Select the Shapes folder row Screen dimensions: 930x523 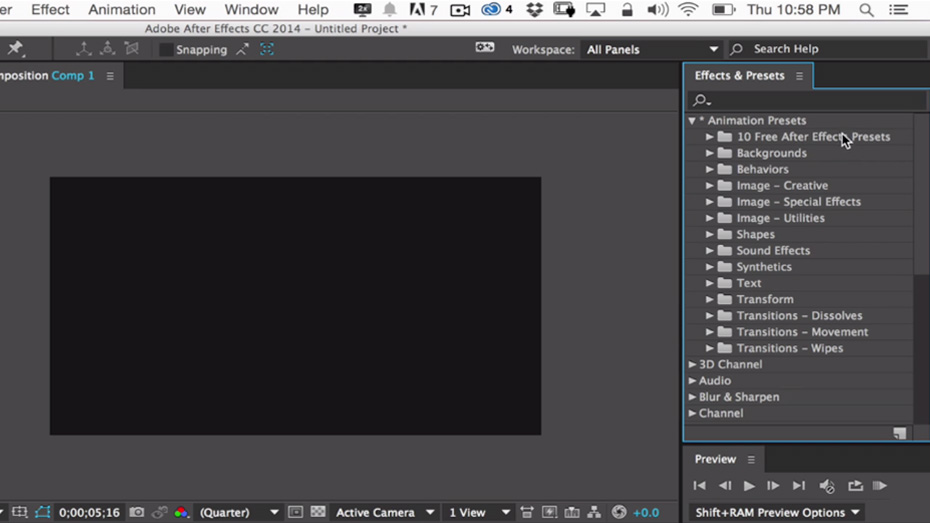point(799,234)
